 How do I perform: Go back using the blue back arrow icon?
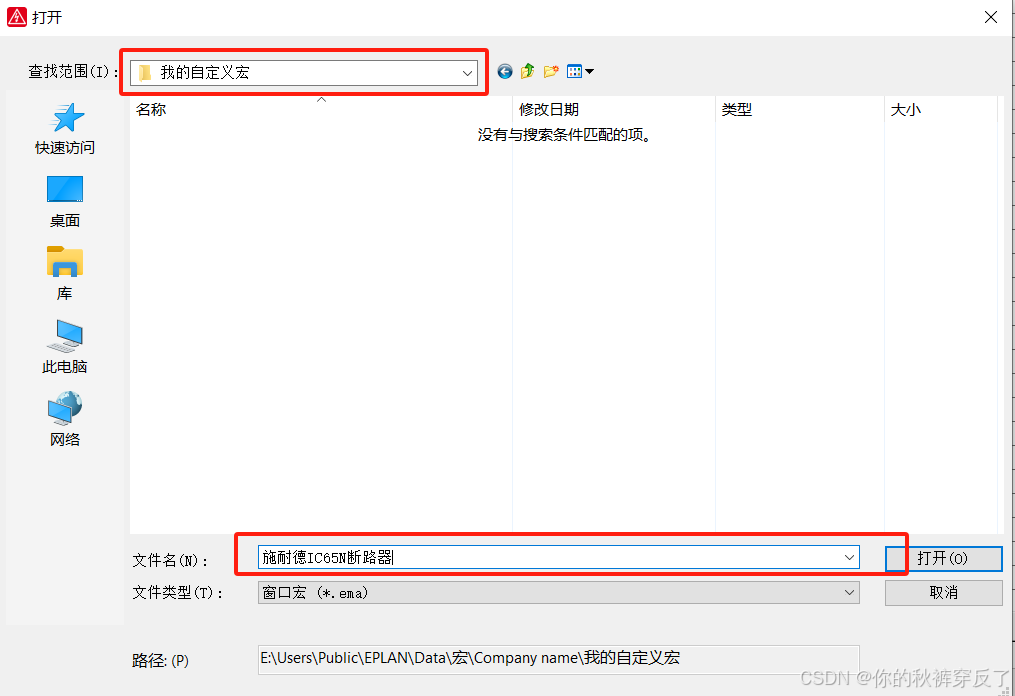click(505, 71)
